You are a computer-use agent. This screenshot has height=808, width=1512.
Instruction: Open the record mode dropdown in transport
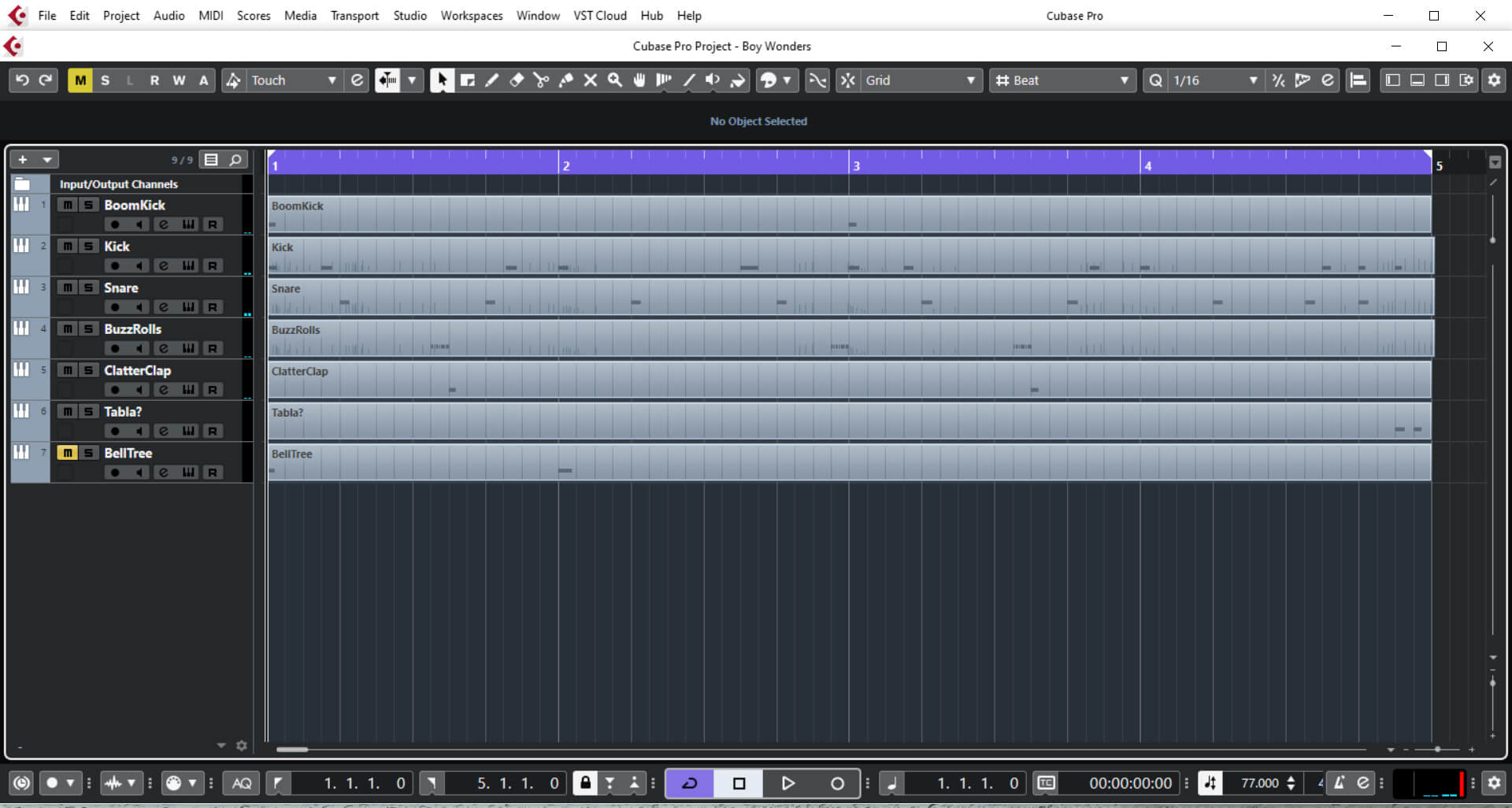pyautogui.click(x=70, y=784)
